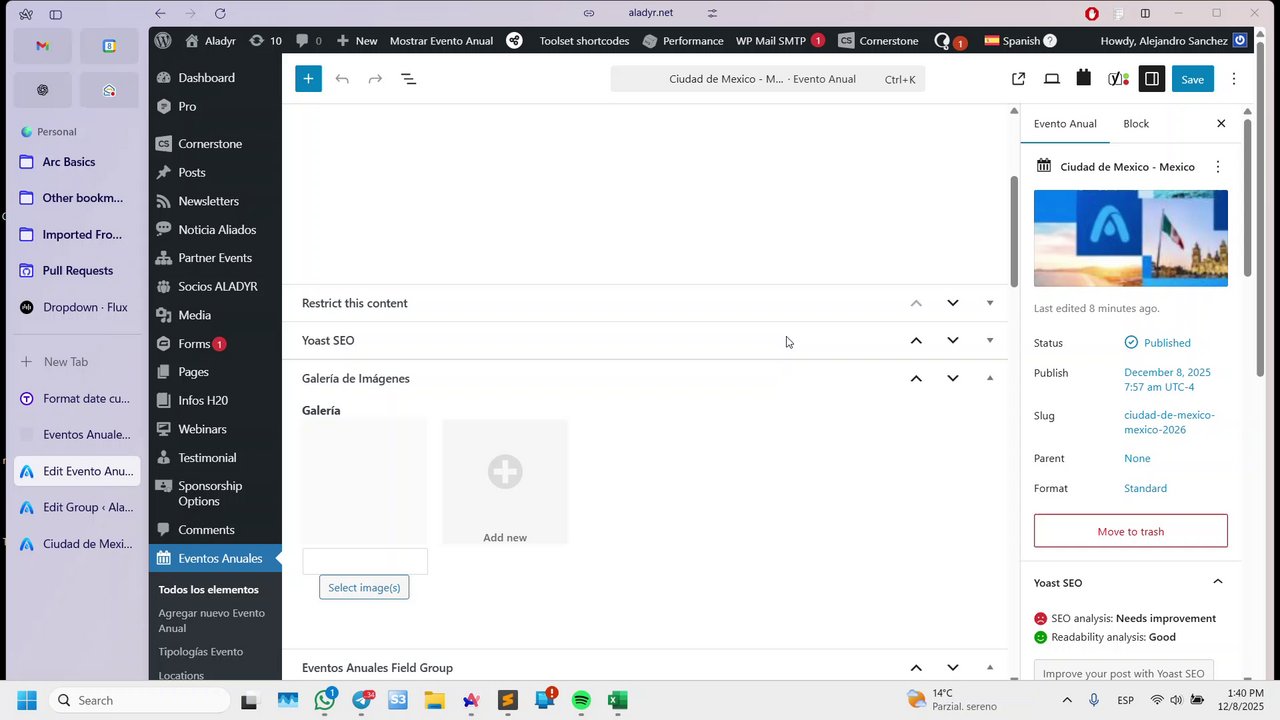Screen dimensions: 1280x720
Task: Click the WordPress logo in admin bar
Action: coord(163,41)
